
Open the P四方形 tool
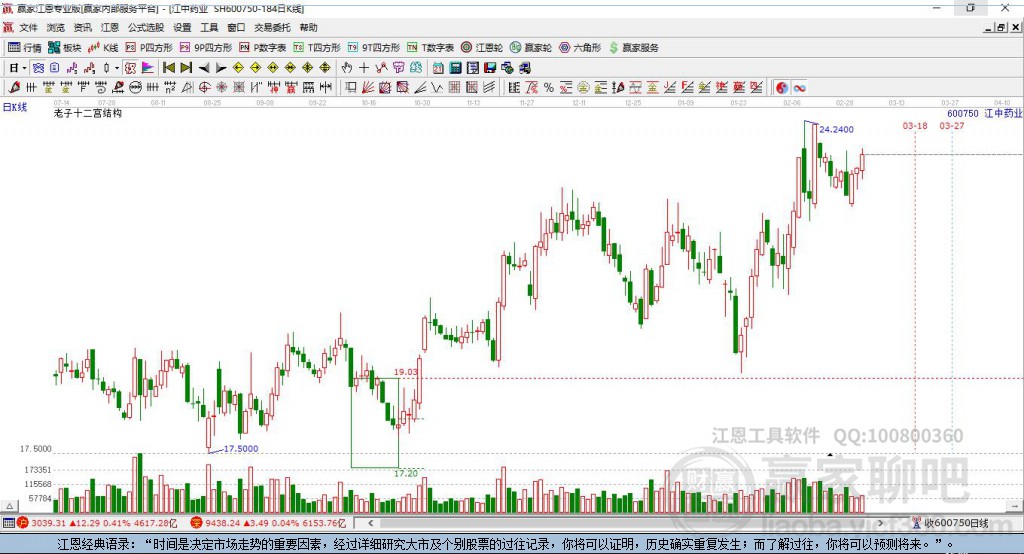pos(149,48)
